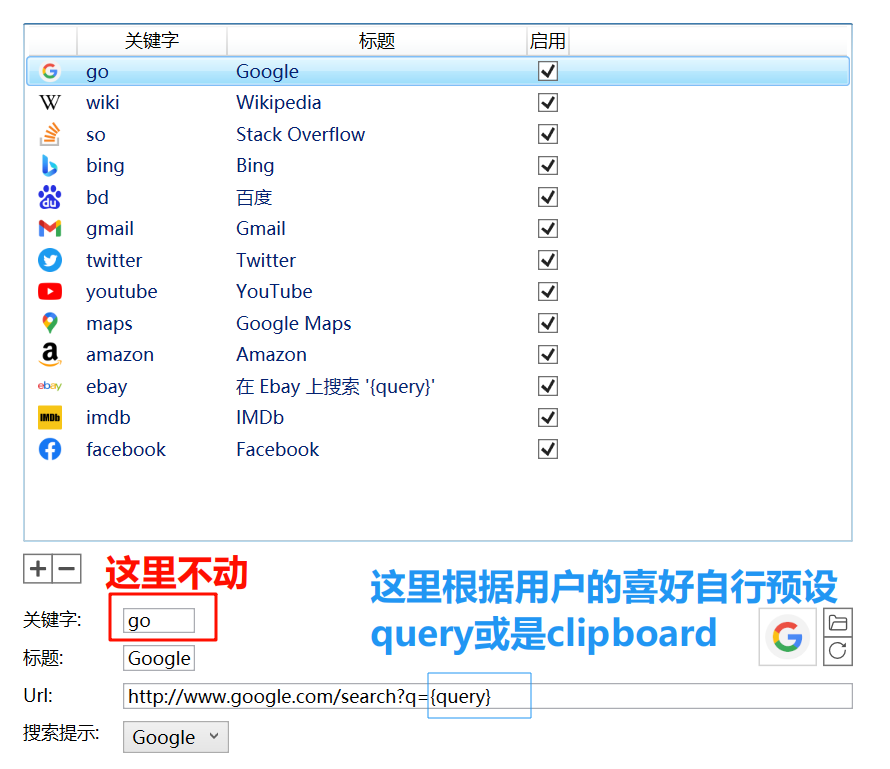Click the Bing logo icon

(x=50, y=166)
